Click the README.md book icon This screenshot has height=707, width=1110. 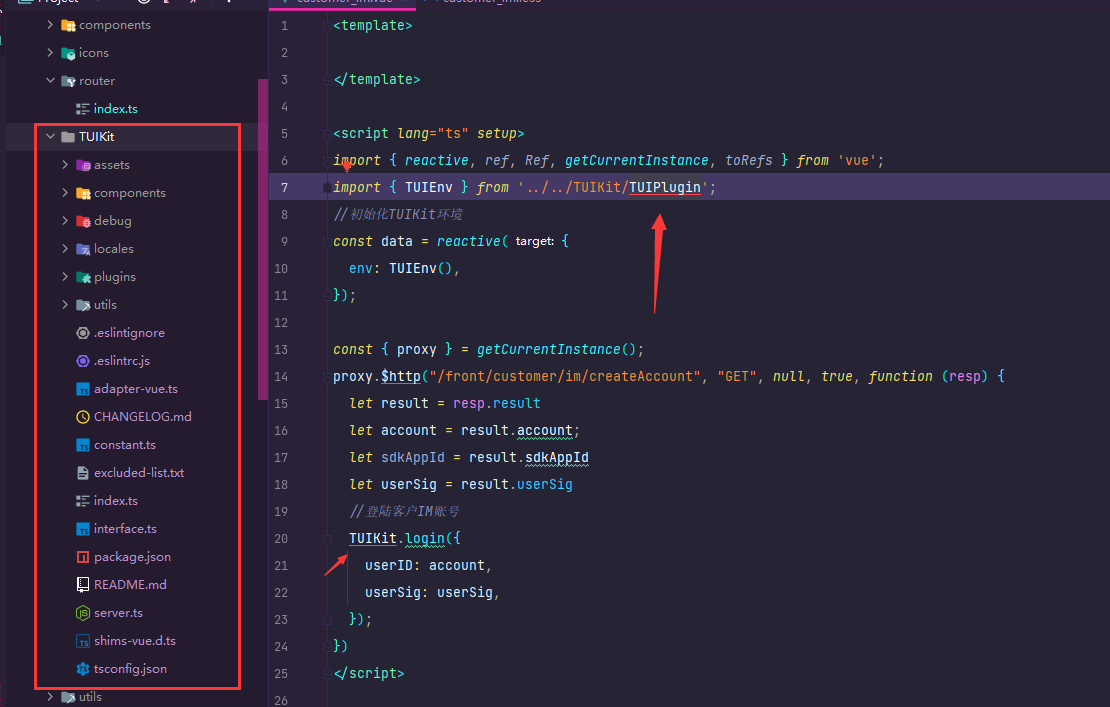click(x=83, y=585)
